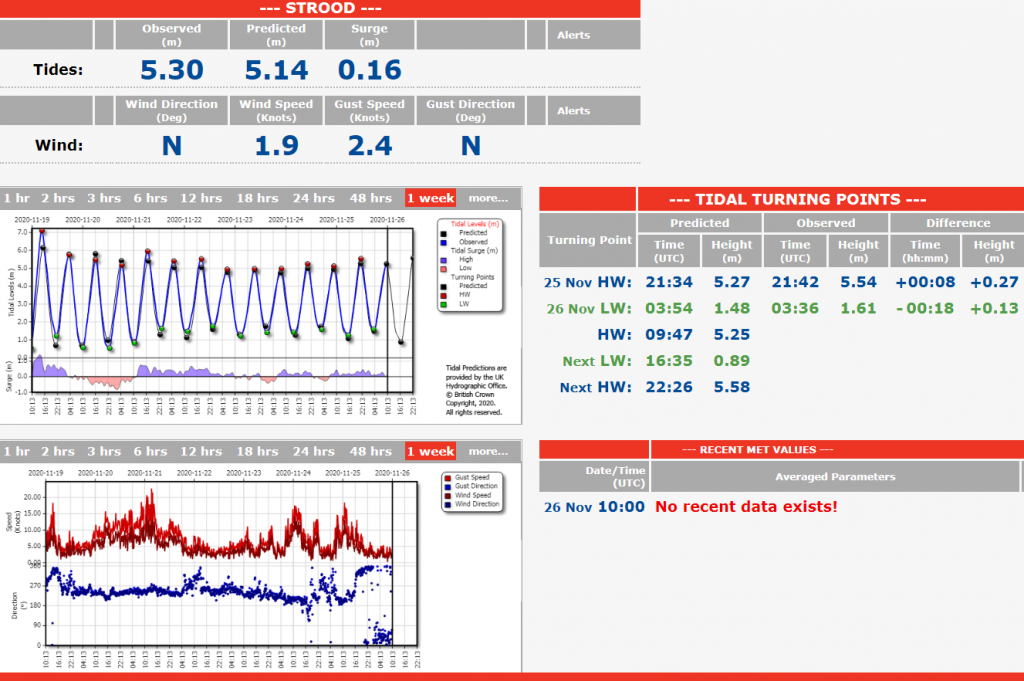Click the purple High surge legend swatch
1024x681 pixels.
click(441, 259)
